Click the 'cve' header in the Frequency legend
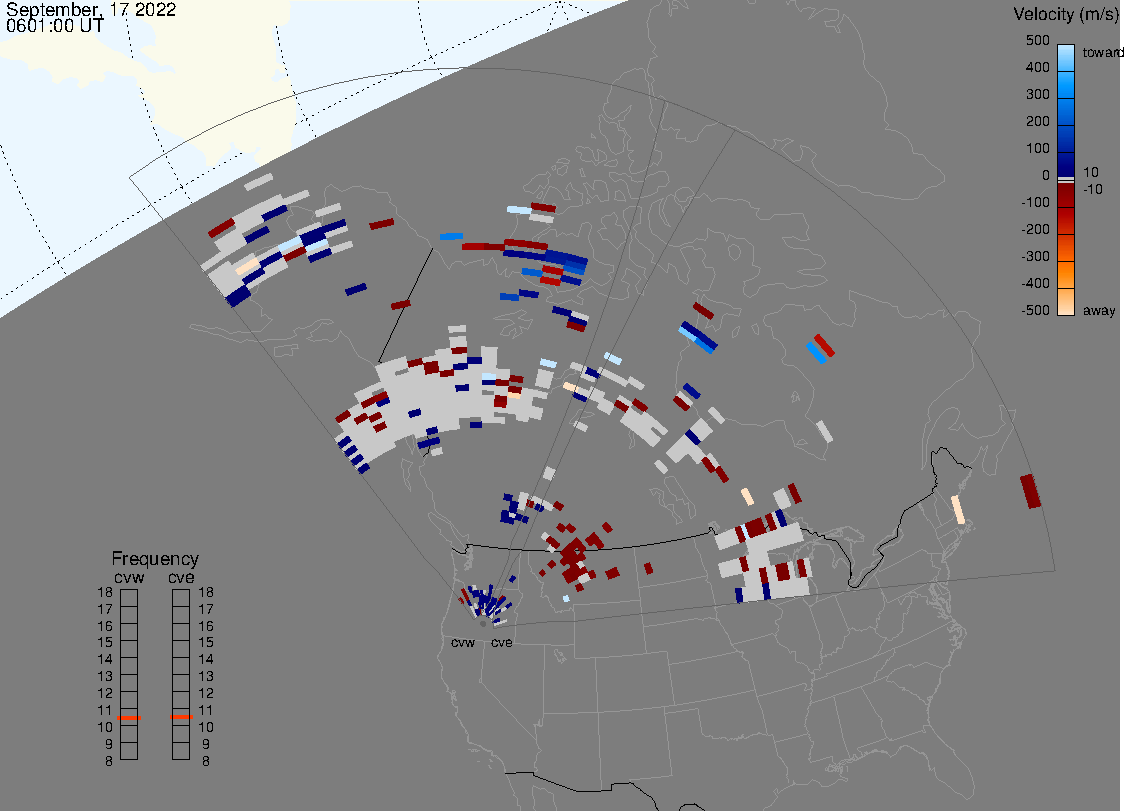The image size is (1124, 811). tap(181, 577)
